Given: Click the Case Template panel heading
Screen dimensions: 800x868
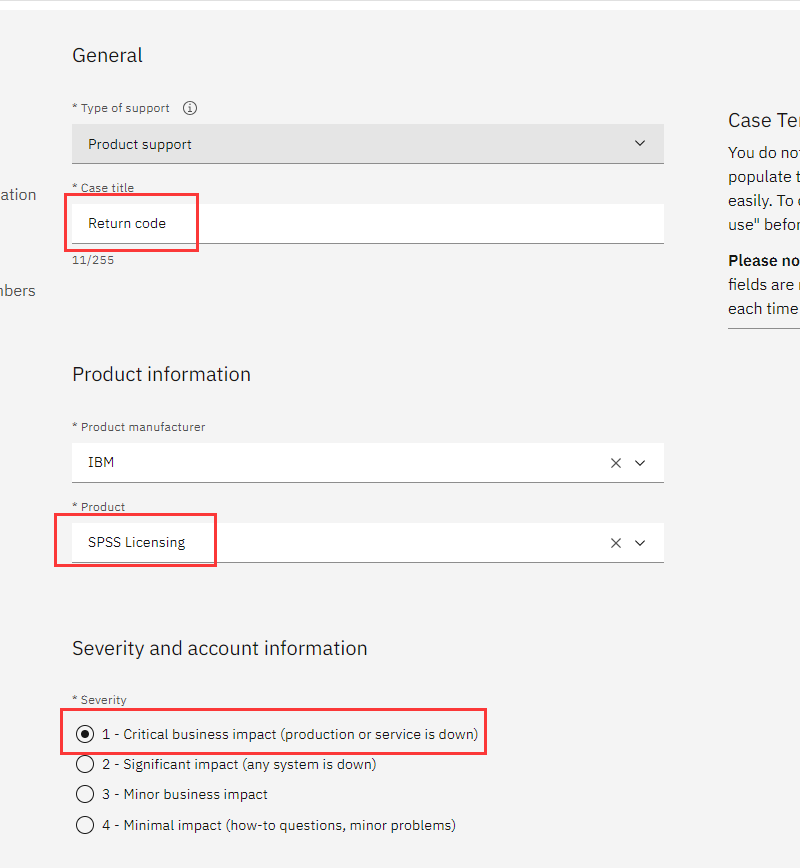Looking at the screenshot, I should point(763,120).
